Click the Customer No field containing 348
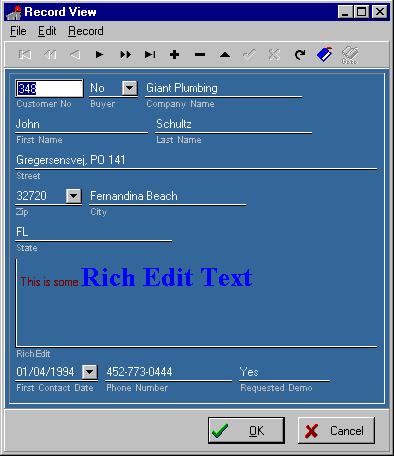The width and height of the screenshot is (394, 456). (49, 88)
